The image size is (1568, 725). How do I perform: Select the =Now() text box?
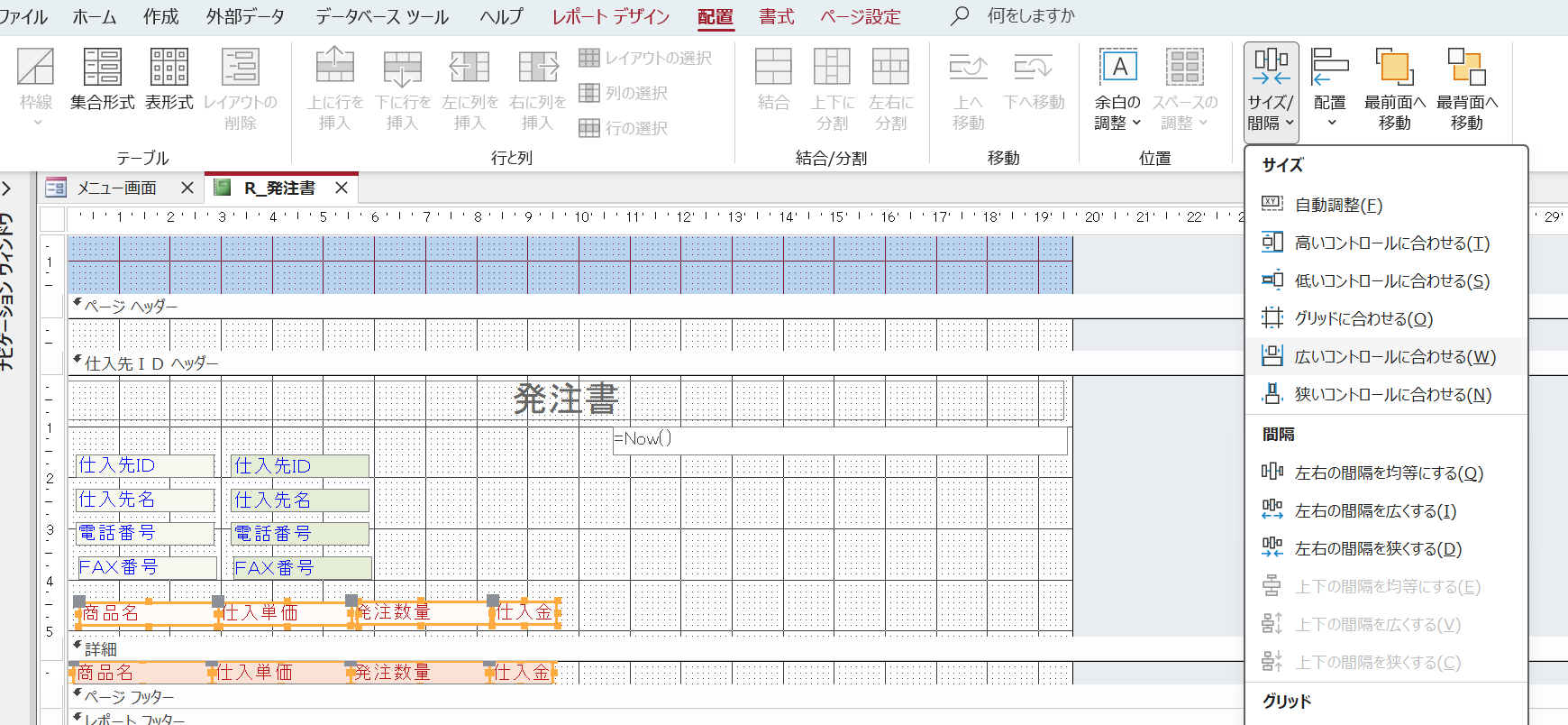click(840, 440)
